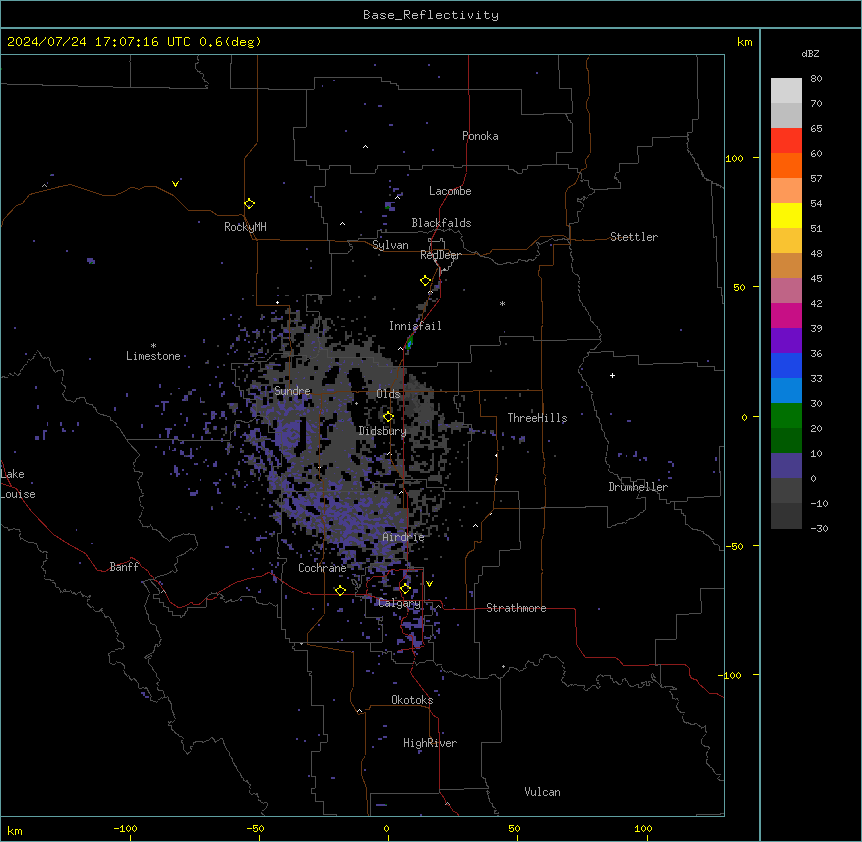Click the legend value -30

tap(819, 528)
